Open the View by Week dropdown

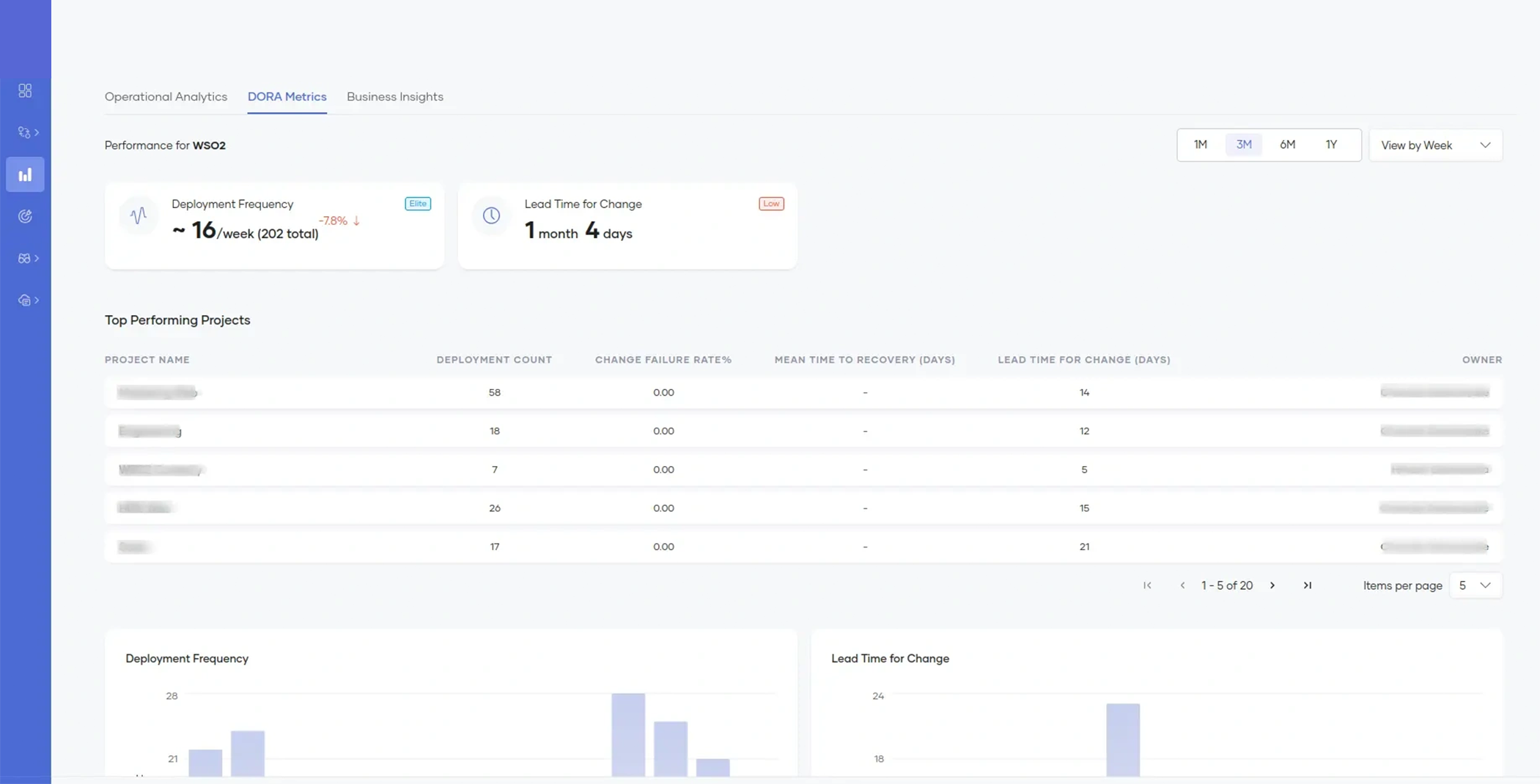(x=1434, y=145)
